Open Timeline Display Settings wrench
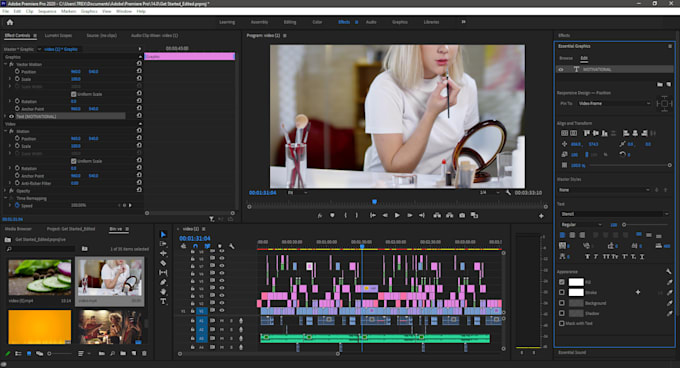Image resolution: width=680 pixels, height=368 pixels. tap(232, 246)
